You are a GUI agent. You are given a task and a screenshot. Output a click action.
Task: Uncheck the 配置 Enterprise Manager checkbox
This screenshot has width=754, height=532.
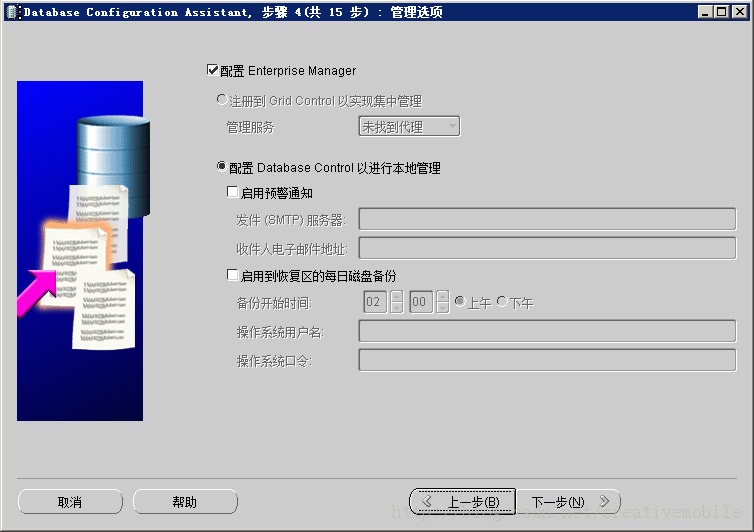pyautogui.click(x=212, y=70)
